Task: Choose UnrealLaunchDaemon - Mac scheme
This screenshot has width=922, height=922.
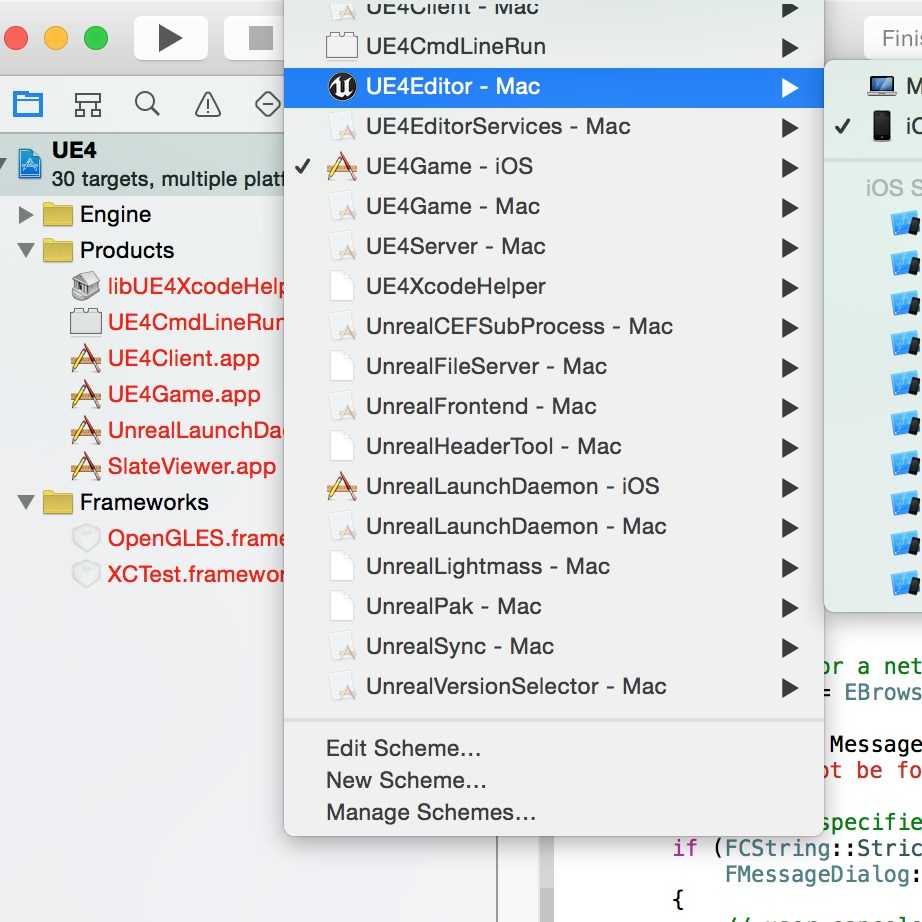Action: coord(553,527)
